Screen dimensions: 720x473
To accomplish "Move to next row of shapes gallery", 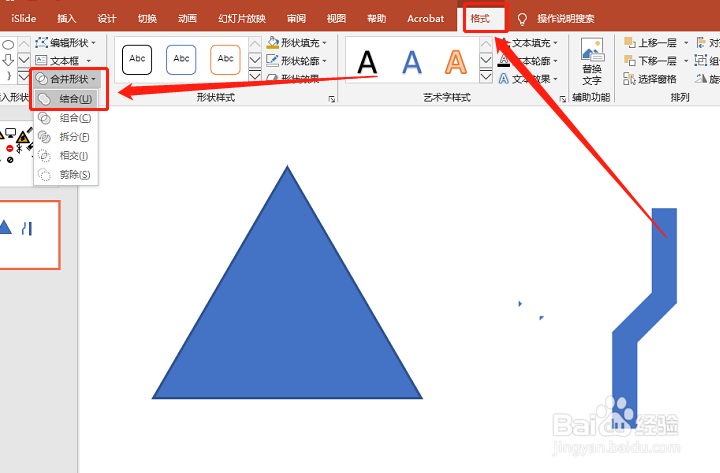I will click(24, 60).
